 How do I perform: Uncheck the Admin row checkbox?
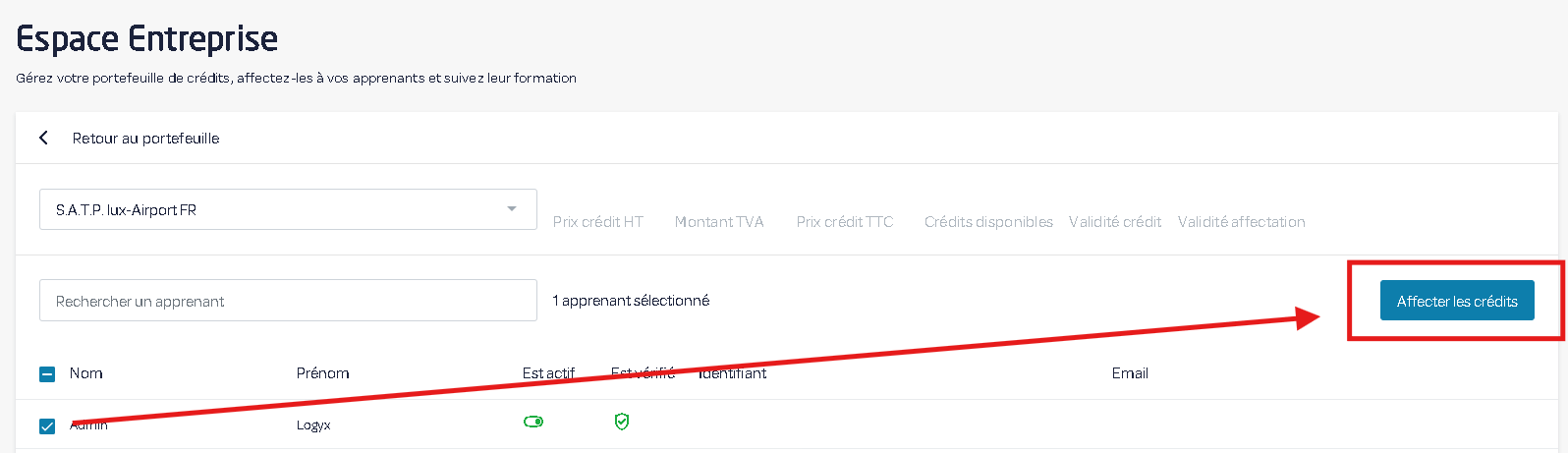pos(47,426)
